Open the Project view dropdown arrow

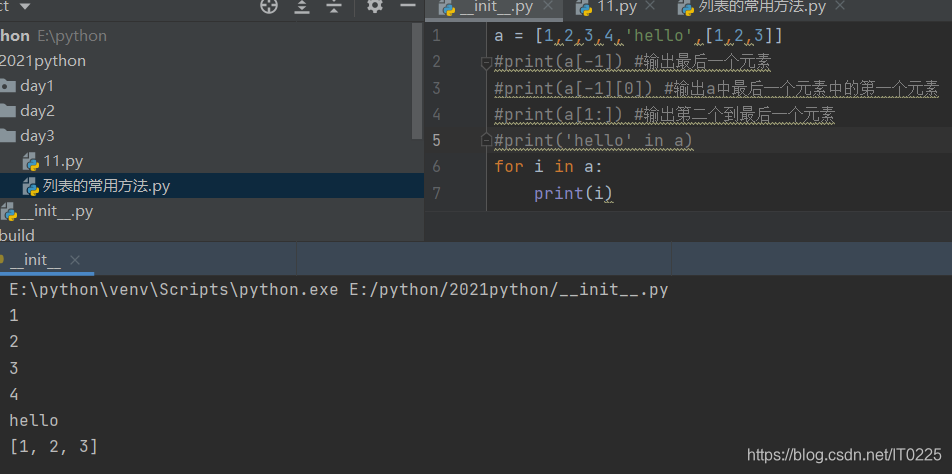pyautogui.click(x=25, y=6)
